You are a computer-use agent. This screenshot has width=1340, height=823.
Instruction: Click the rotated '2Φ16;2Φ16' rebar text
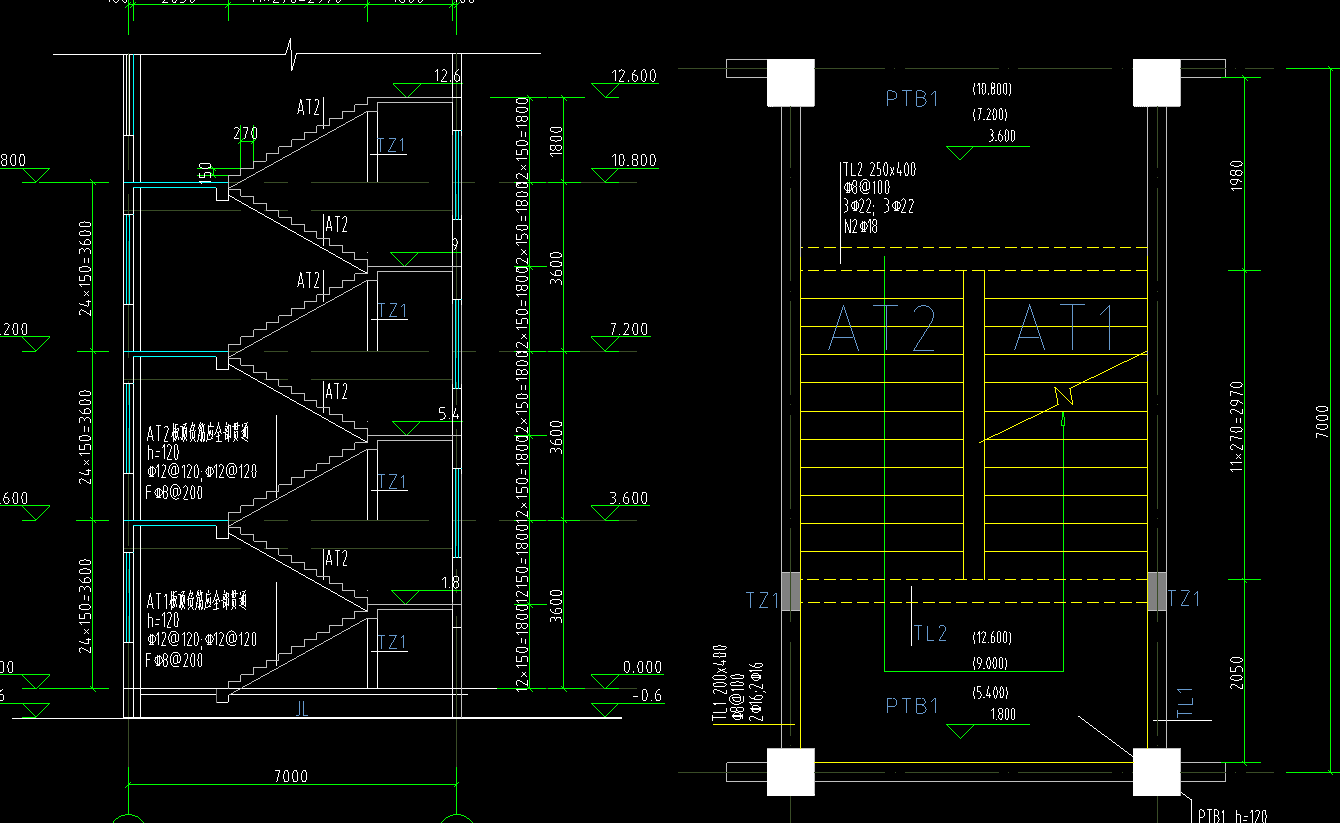point(757,691)
